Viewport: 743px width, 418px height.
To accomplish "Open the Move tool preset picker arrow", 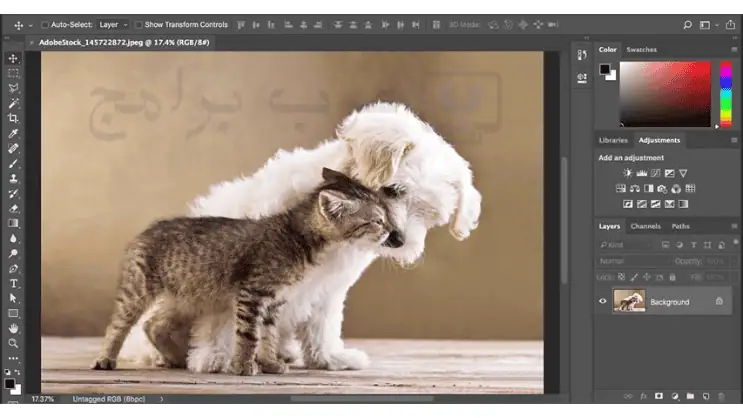I will 31,25.
